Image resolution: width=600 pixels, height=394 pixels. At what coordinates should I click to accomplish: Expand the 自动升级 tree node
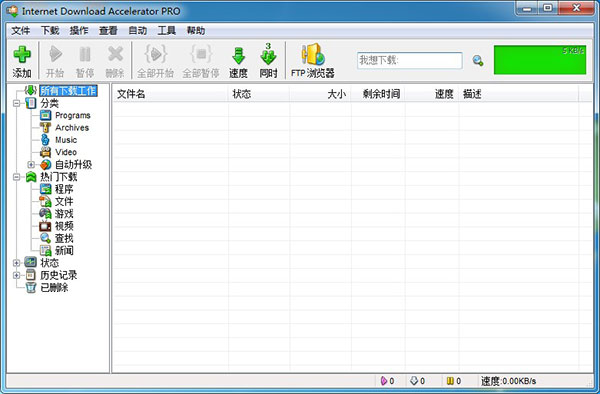(x=31, y=164)
